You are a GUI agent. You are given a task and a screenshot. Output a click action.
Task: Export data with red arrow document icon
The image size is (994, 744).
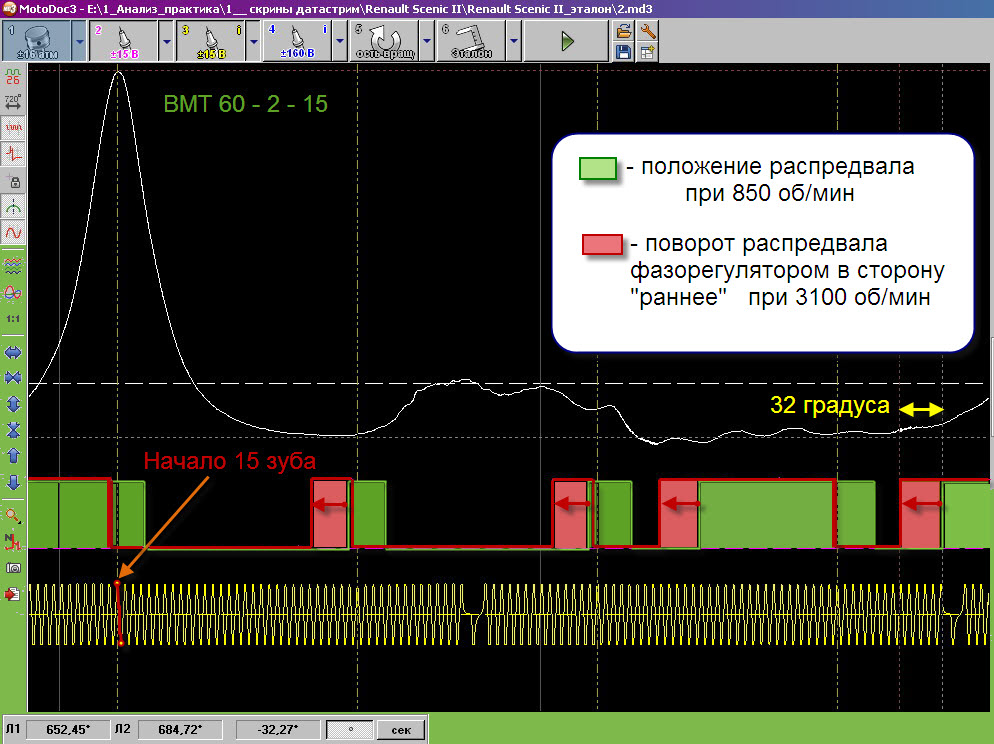(x=13, y=594)
